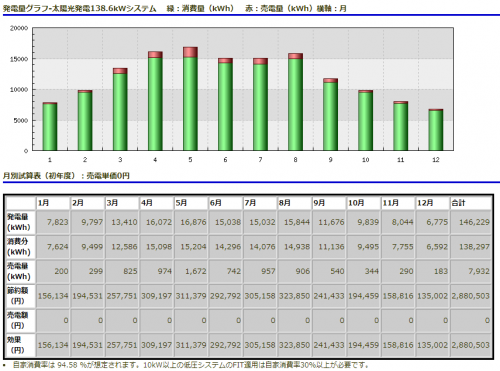Select May sold power cell 1,672
Viewport: 500px width, 371px height.
click(x=191, y=271)
